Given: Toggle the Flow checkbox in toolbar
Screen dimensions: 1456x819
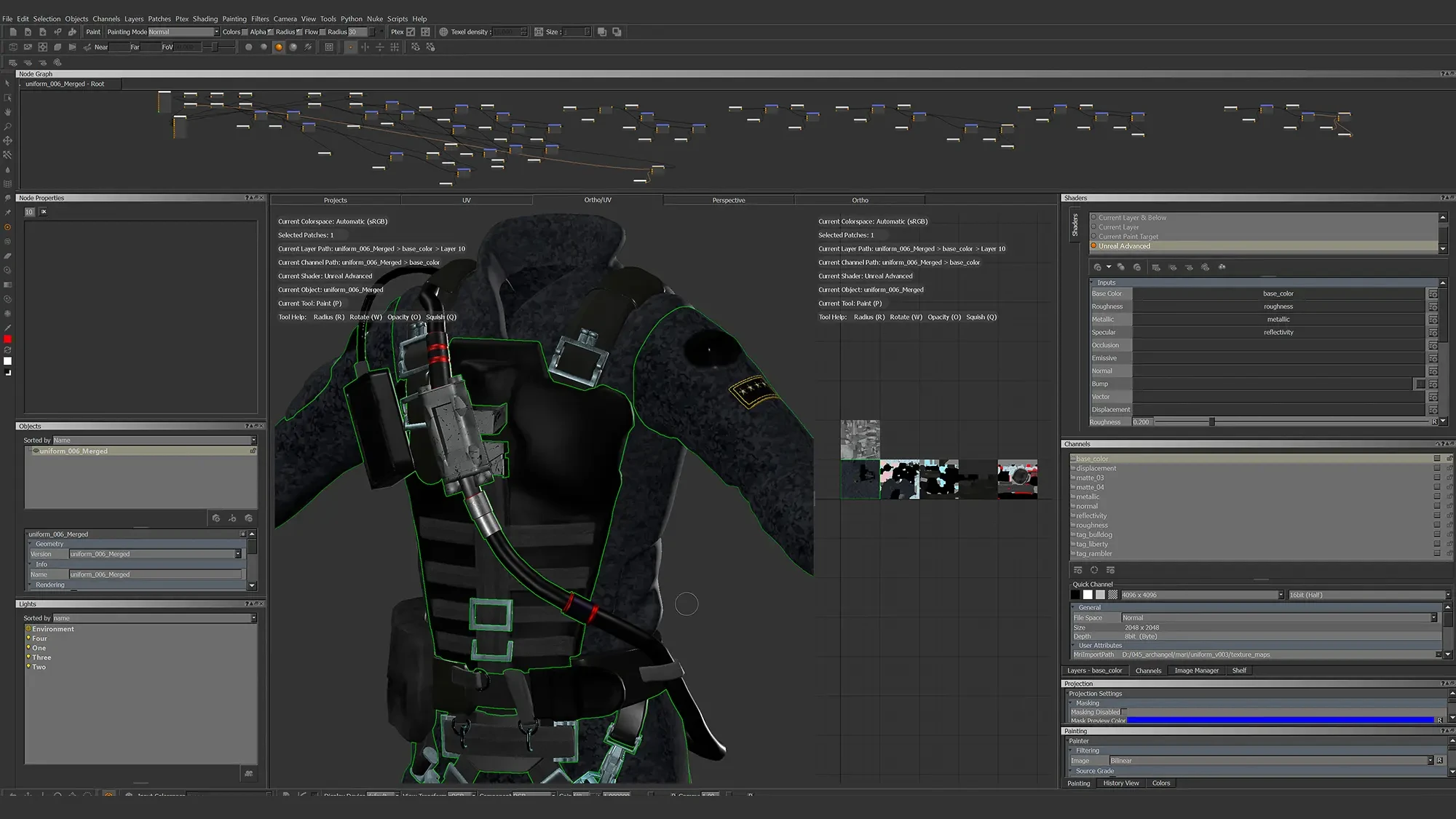Looking at the screenshot, I should 323,32.
